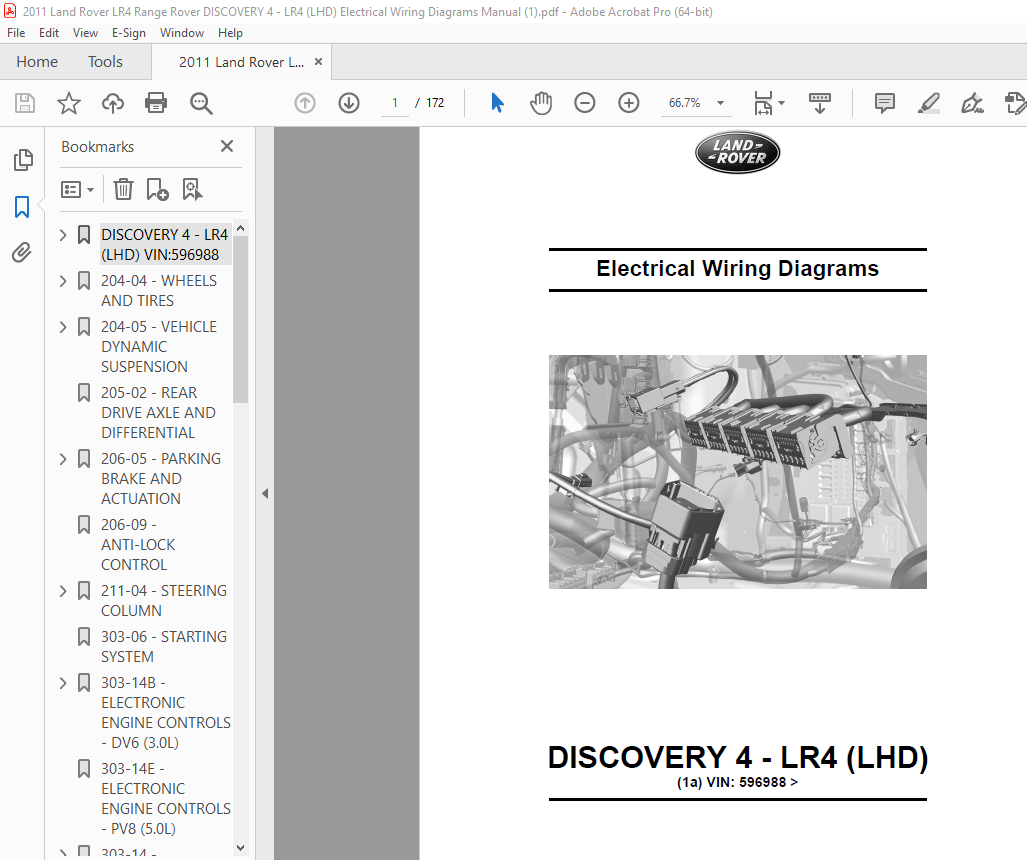Open the E-Sign menu
The width and height of the screenshot is (1027, 860).
click(x=128, y=33)
